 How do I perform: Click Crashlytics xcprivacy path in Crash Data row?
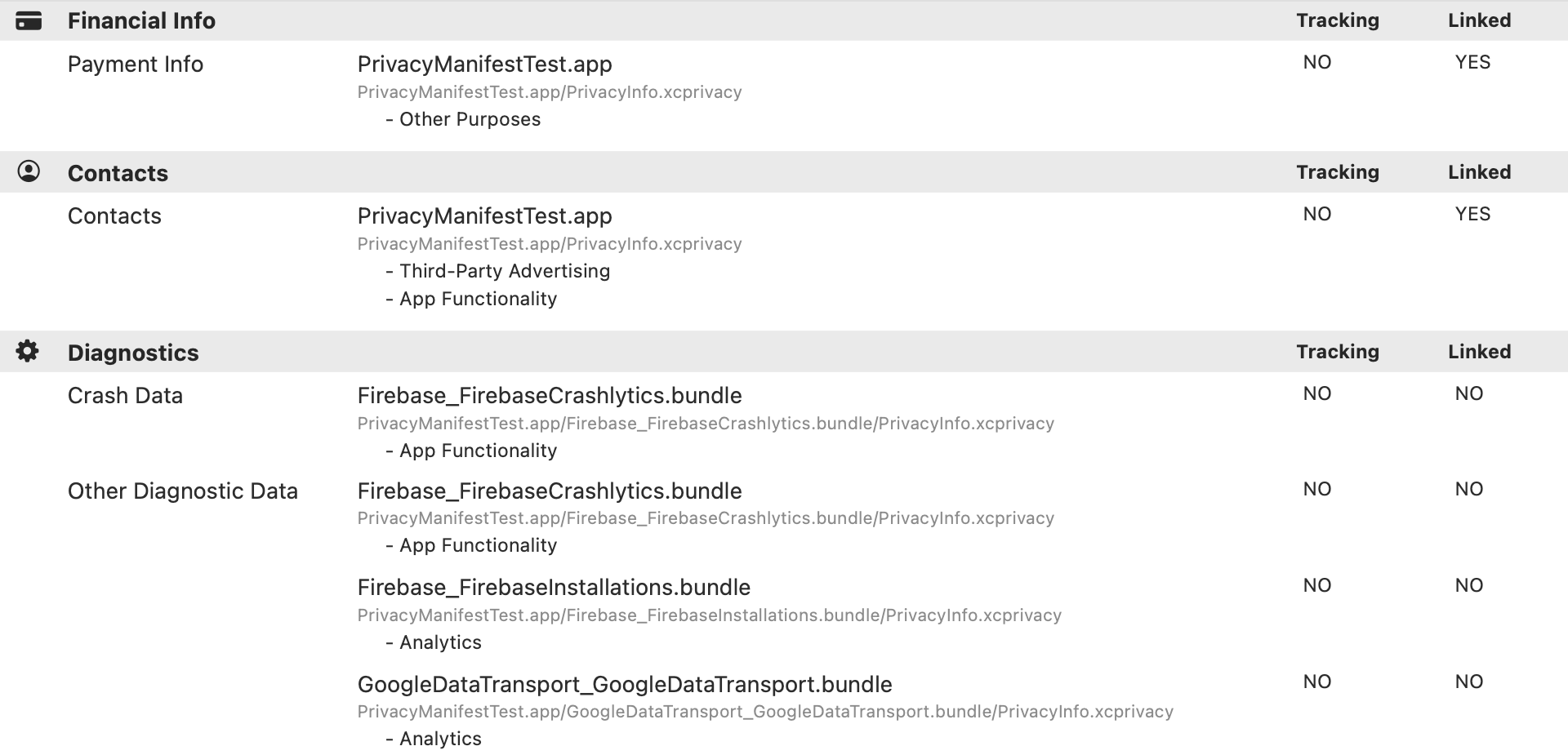[x=706, y=423]
